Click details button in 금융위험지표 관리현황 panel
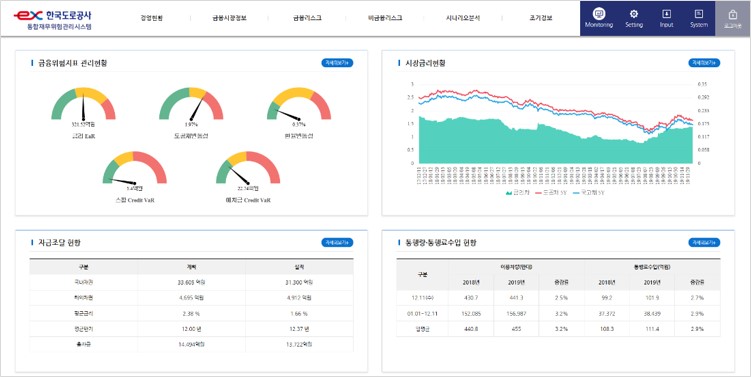This screenshot has width=751, height=377. (x=337, y=63)
